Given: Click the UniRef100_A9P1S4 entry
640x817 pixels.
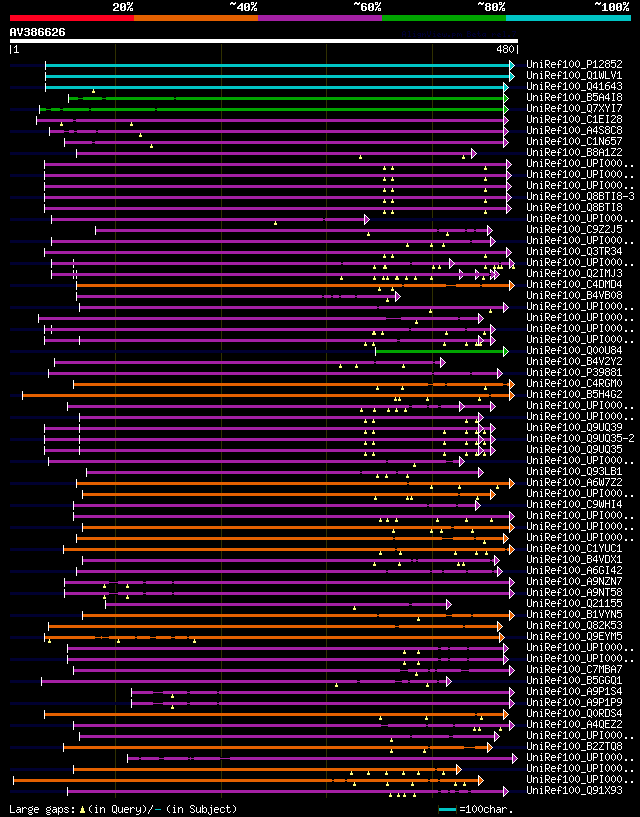Looking at the screenshot, I should (574, 691).
